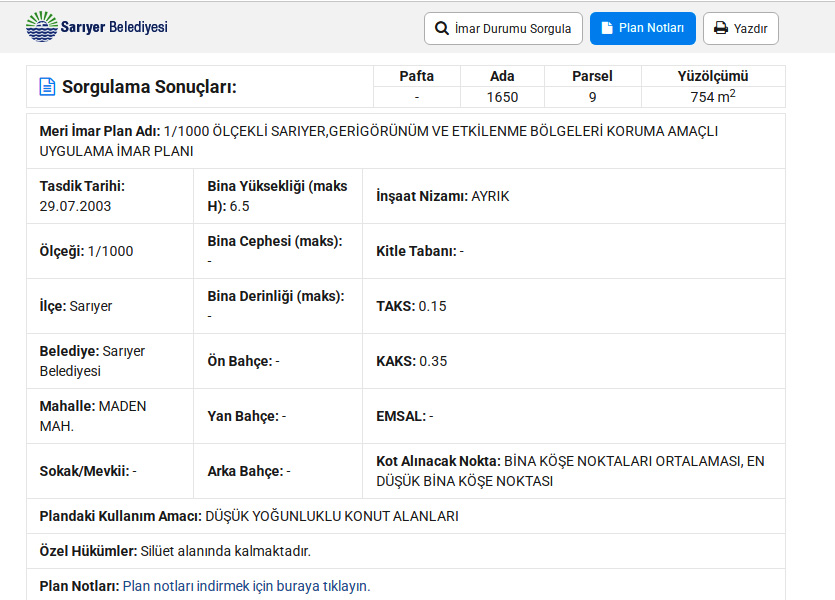Select Tasdik Tarihi date 29.07.2003
The height and width of the screenshot is (600, 835).
[x=75, y=207]
